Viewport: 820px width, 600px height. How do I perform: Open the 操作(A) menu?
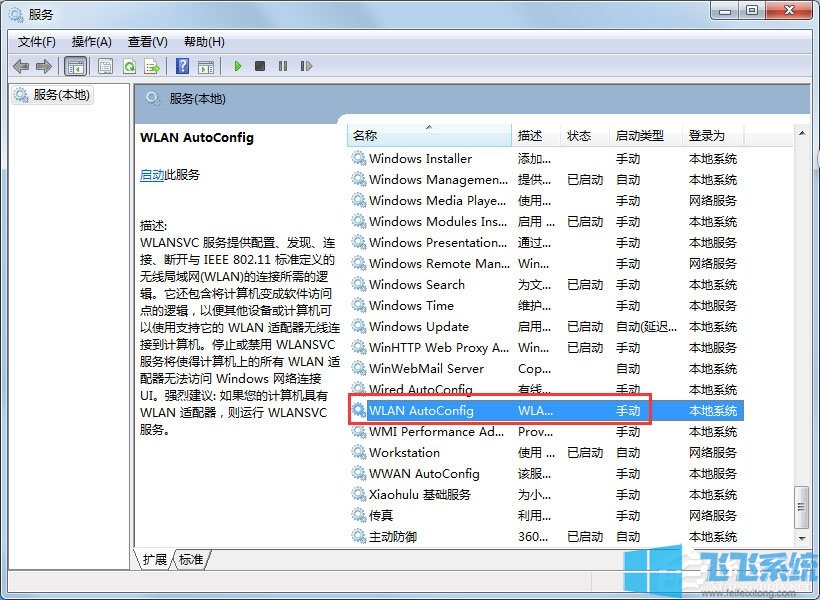coord(91,41)
